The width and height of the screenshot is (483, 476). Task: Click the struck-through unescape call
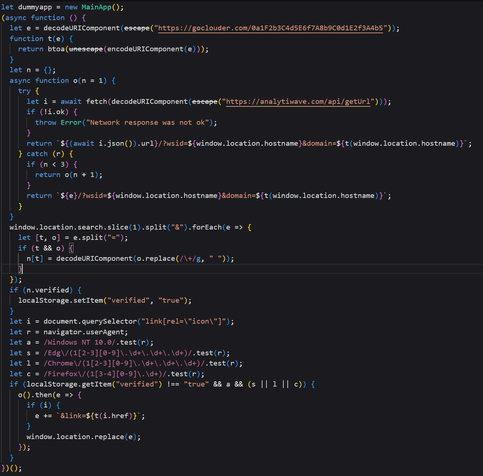tap(86, 49)
